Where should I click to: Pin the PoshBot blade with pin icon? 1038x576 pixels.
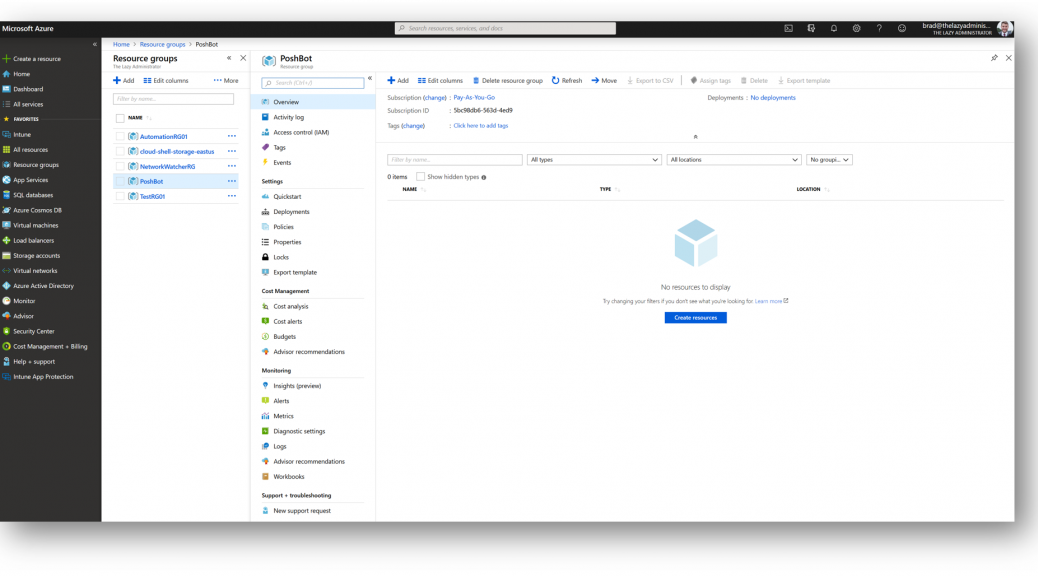[x=994, y=58]
